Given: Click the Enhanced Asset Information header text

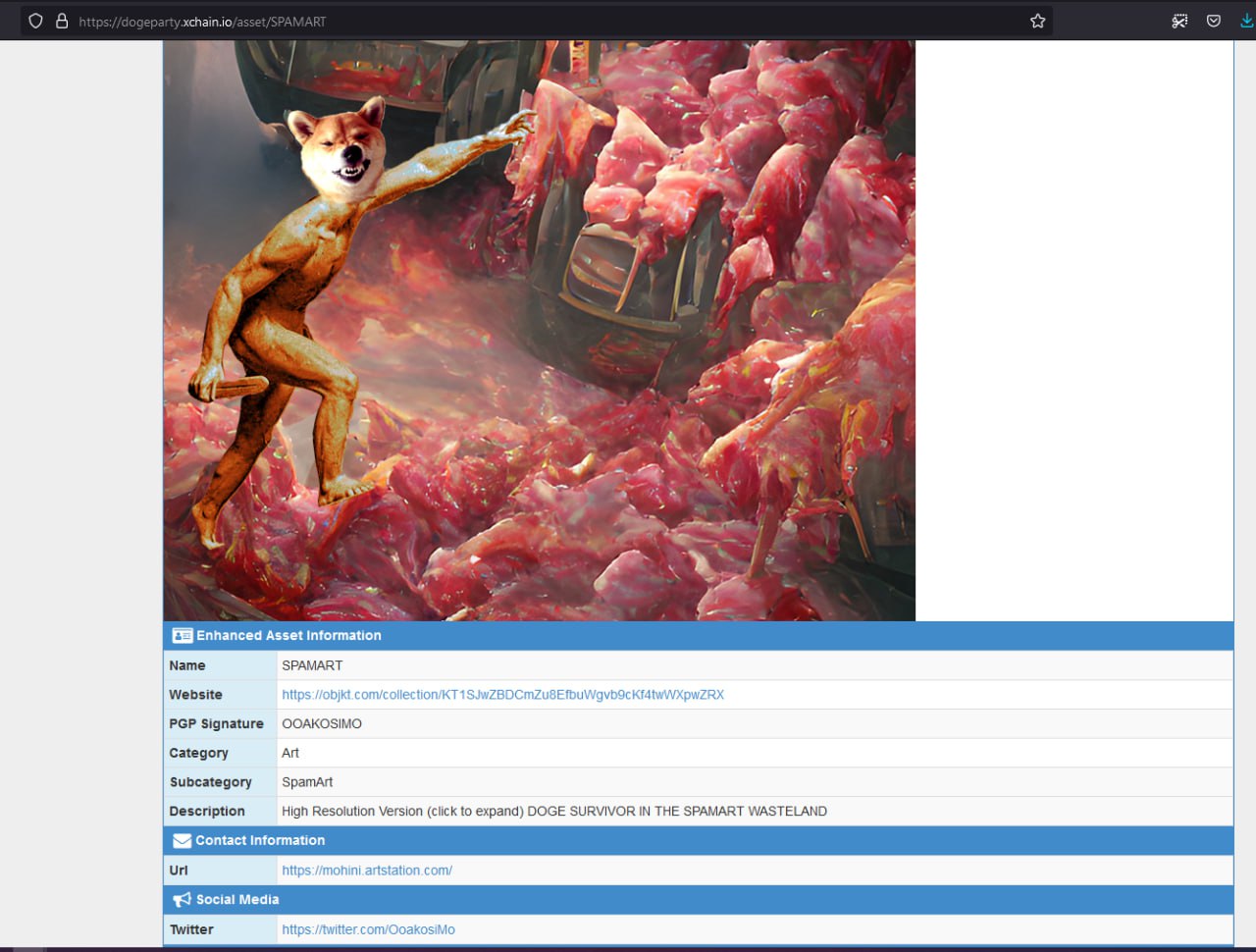Looking at the screenshot, I should click(x=288, y=635).
